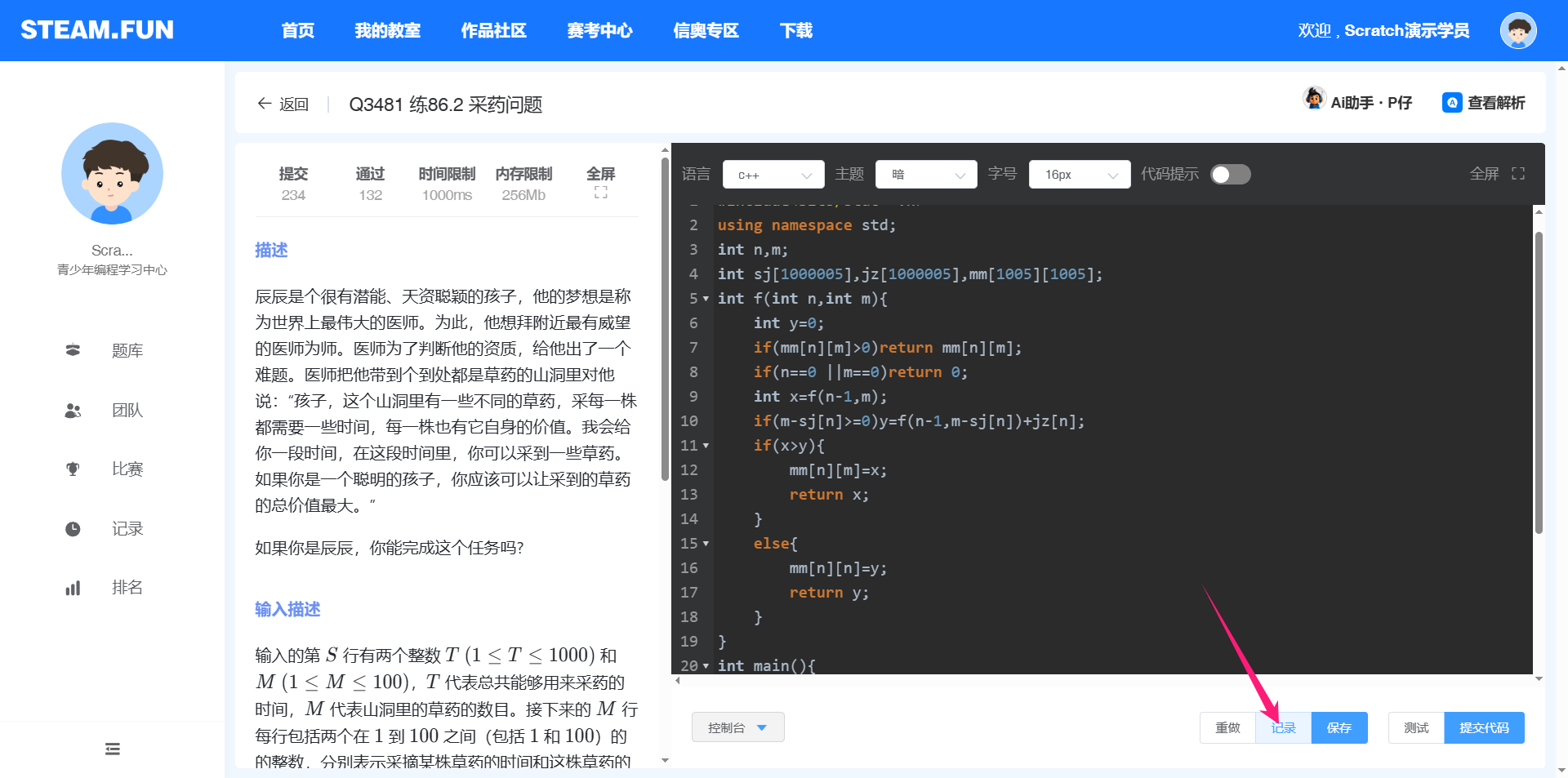Click the 题库 icon in the sidebar

[73, 350]
